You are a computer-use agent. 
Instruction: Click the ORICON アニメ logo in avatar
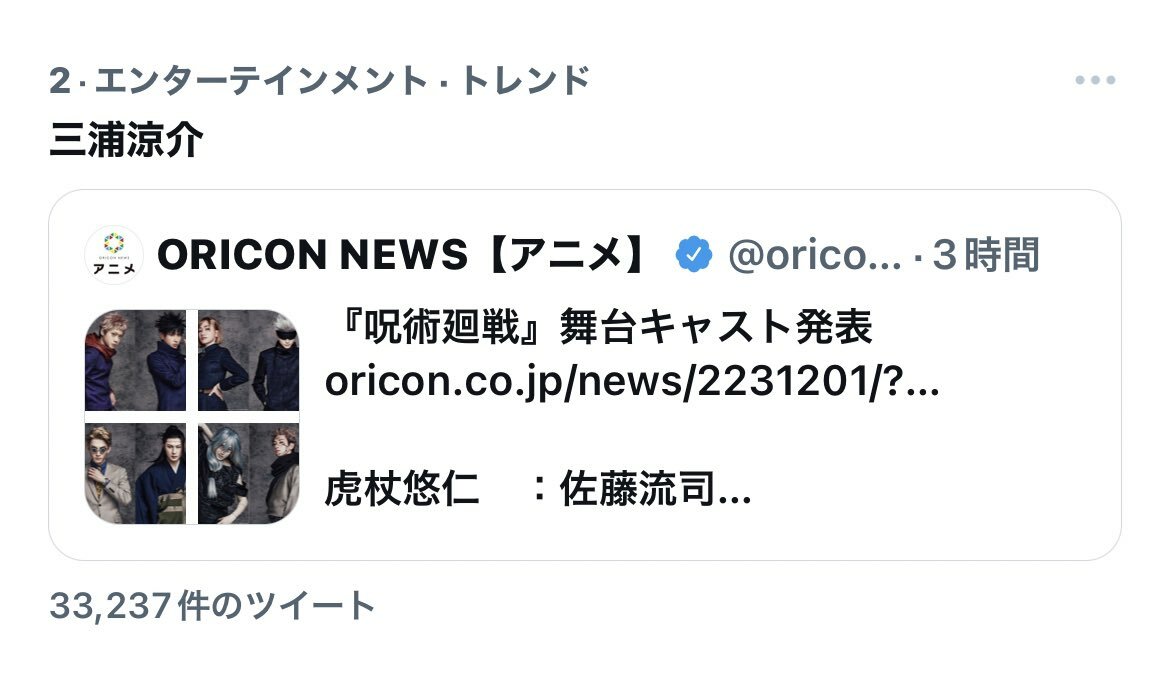(x=113, y=254)
